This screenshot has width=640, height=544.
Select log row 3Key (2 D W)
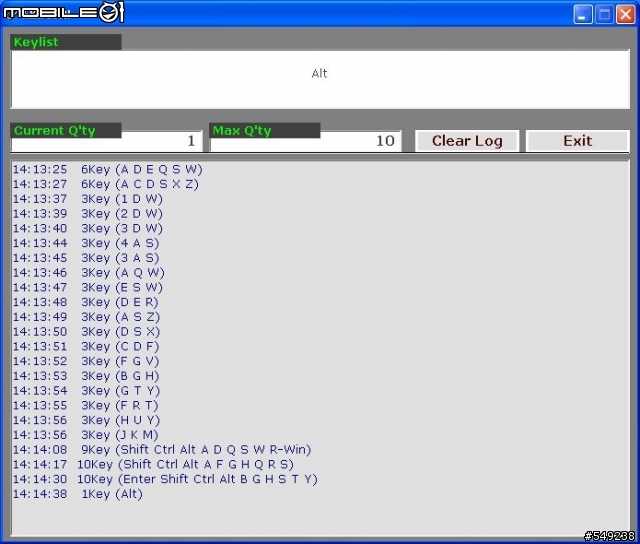88,213
